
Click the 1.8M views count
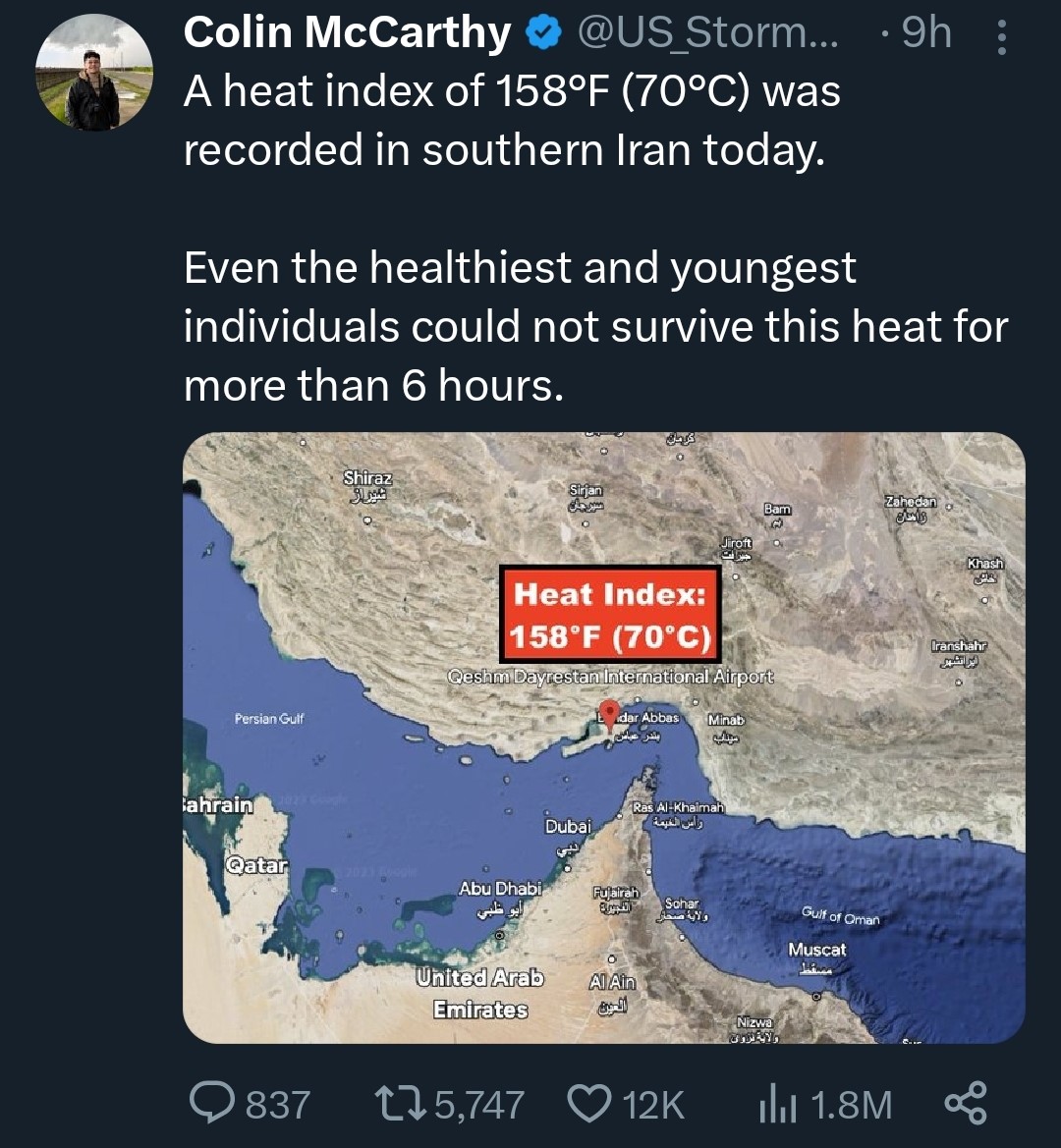tap(852, 1105)
